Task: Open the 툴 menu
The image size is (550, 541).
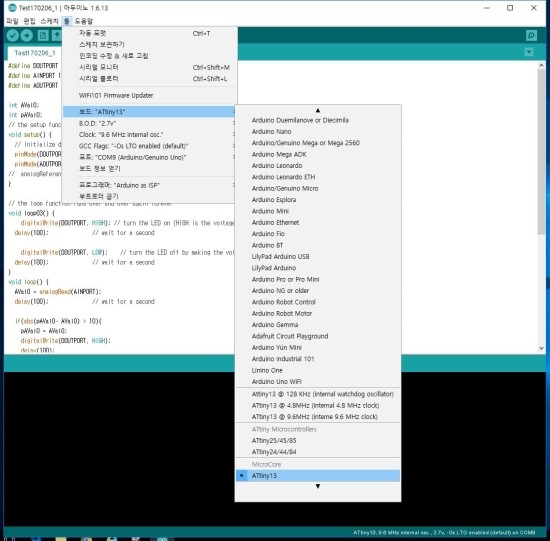Action: [x=67, y=21]
